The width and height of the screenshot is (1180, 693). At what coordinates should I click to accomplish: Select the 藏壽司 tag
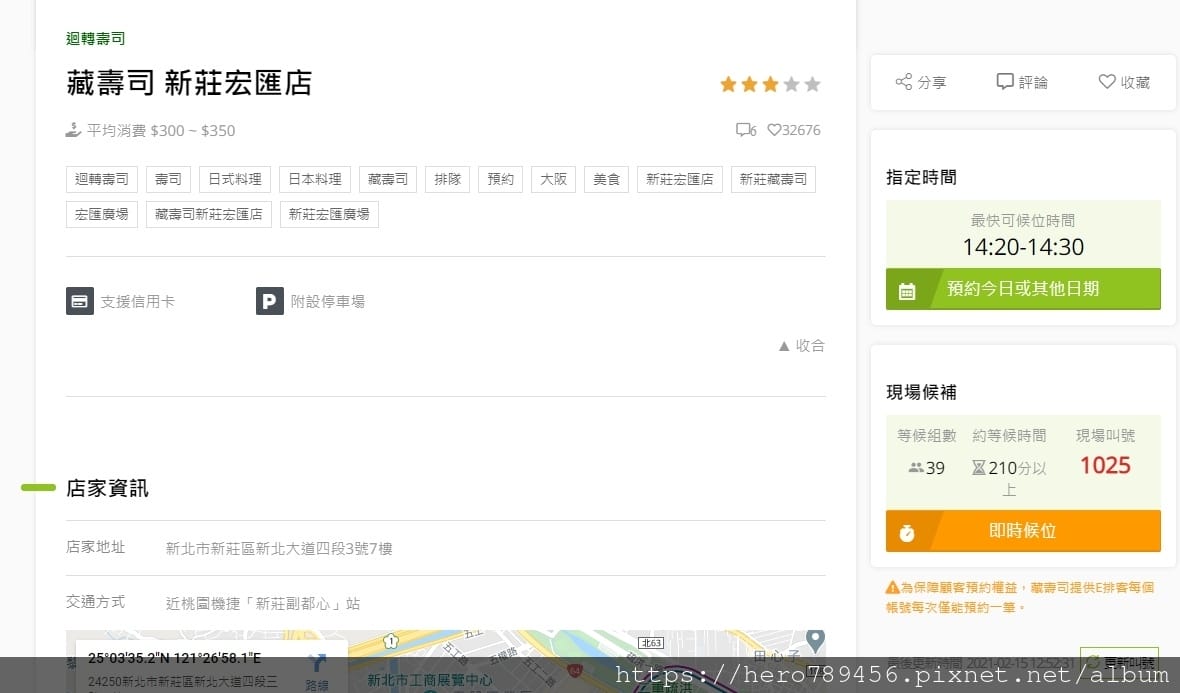(x=388, y=179)
